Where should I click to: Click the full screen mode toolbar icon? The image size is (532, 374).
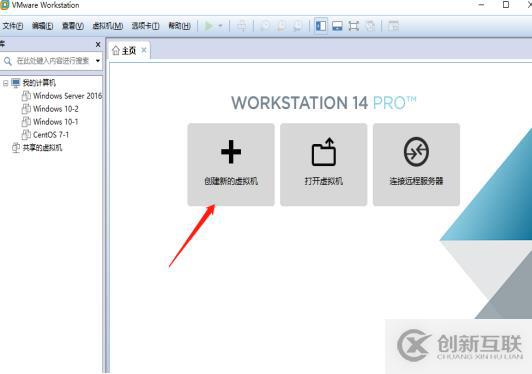pos(354,26)
